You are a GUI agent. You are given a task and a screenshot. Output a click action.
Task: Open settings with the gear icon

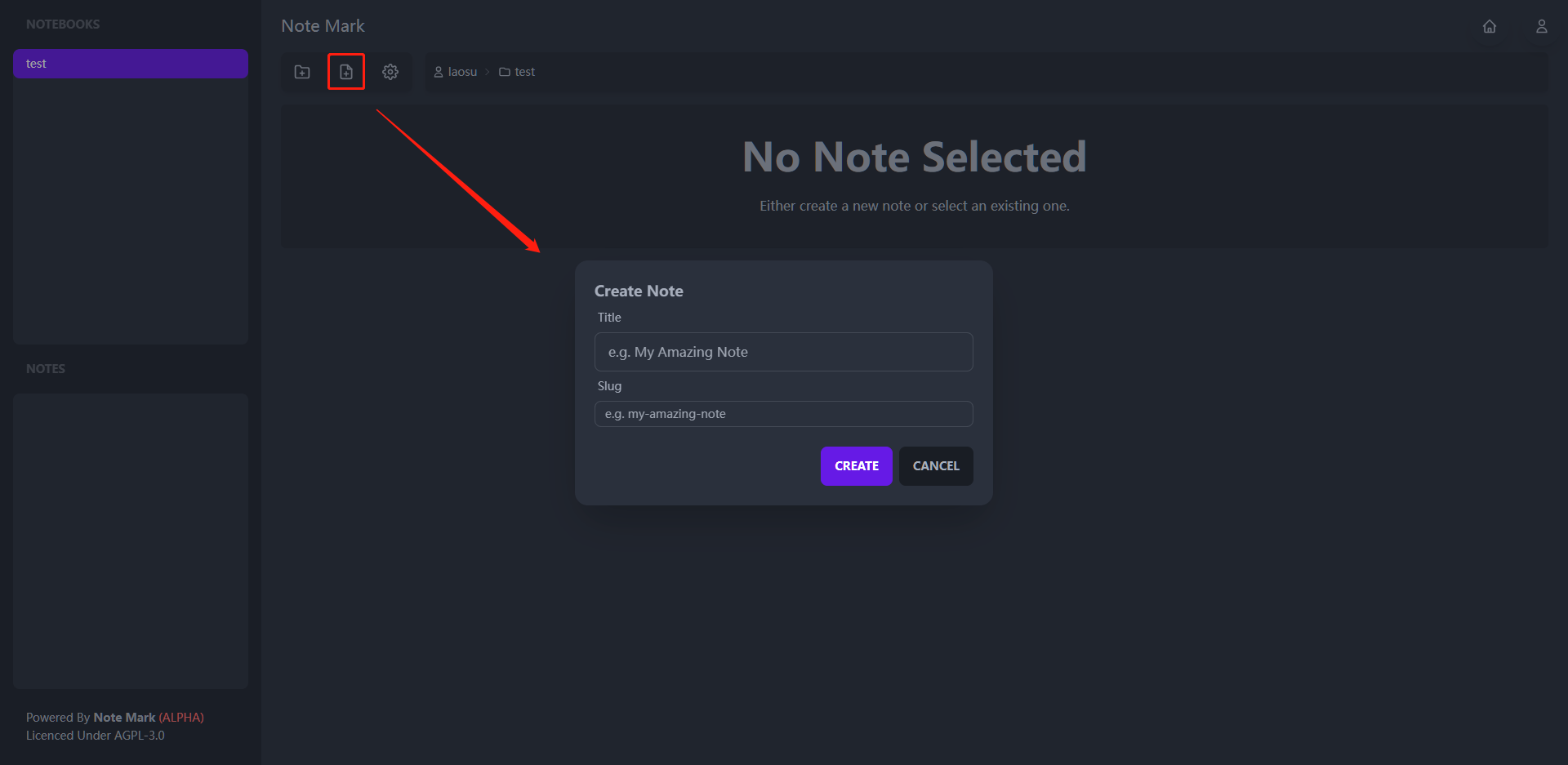pos(390,72)
